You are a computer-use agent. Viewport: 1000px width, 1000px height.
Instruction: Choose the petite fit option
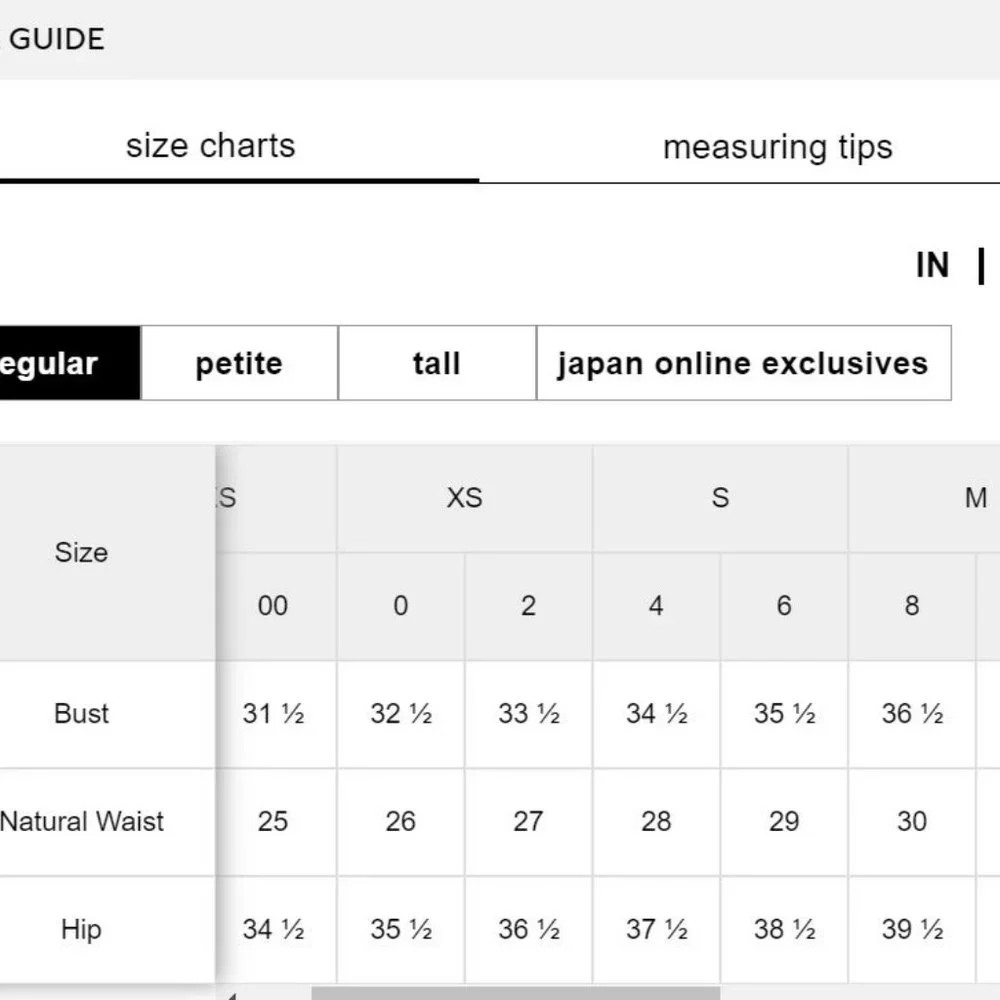coord(239,363)
